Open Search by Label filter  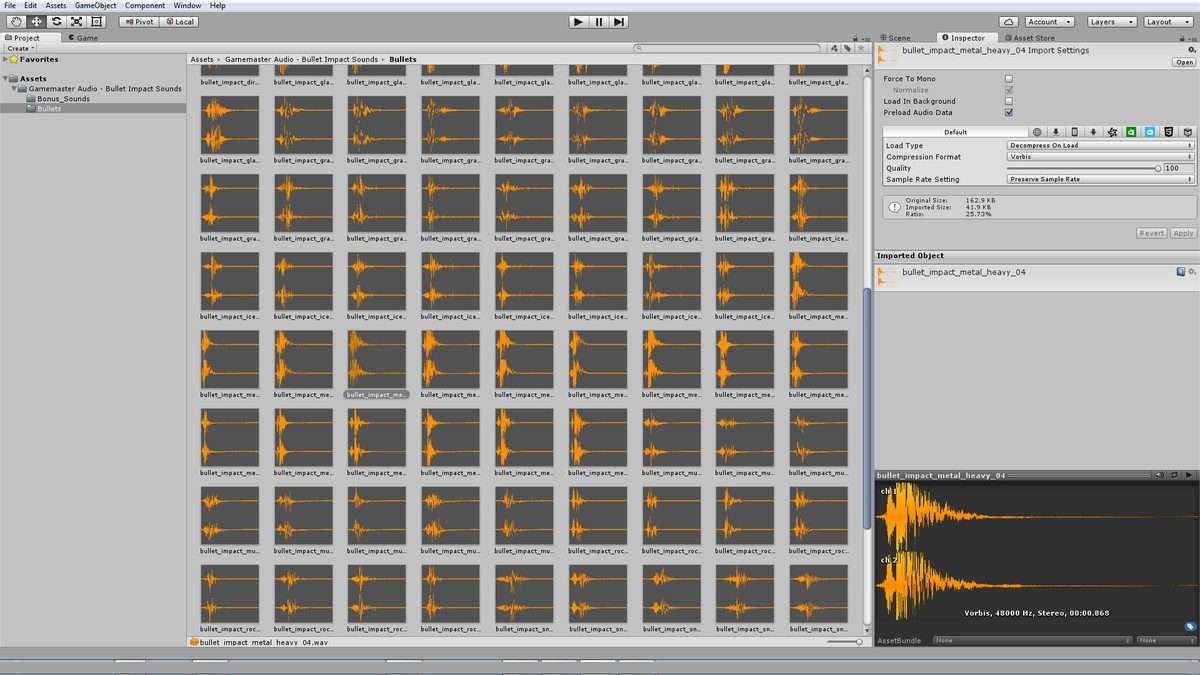pos(848,47)
